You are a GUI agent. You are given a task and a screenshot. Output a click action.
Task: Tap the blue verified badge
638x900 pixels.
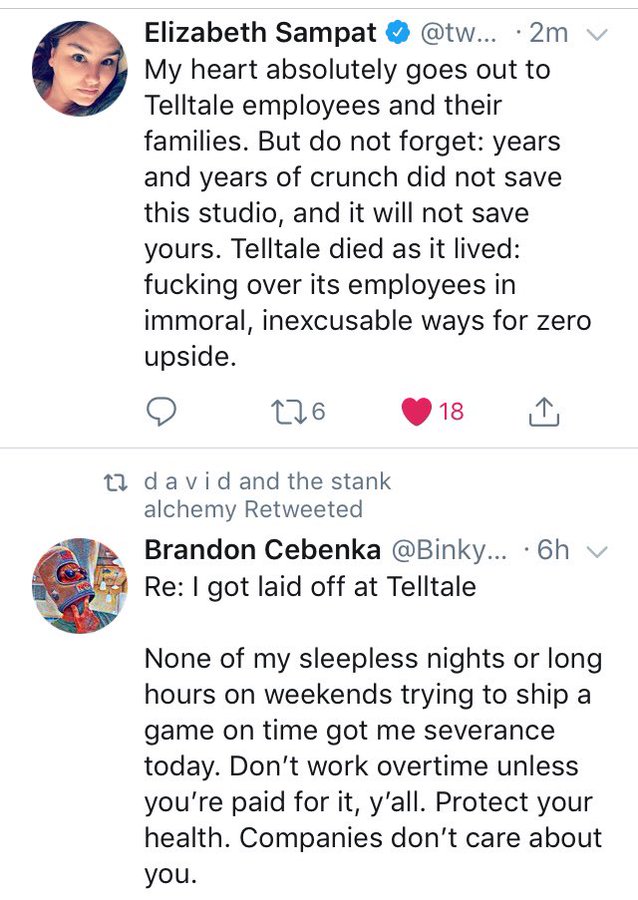[x=396, y=33]
